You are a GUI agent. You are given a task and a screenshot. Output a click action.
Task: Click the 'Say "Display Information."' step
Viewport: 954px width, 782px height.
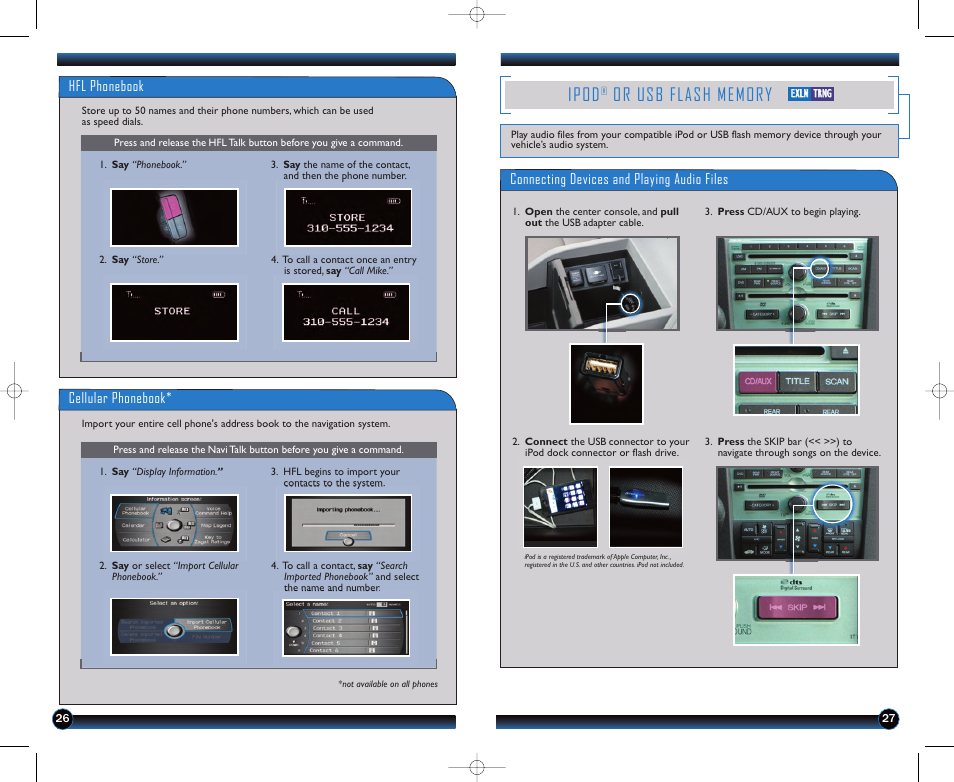161,472
